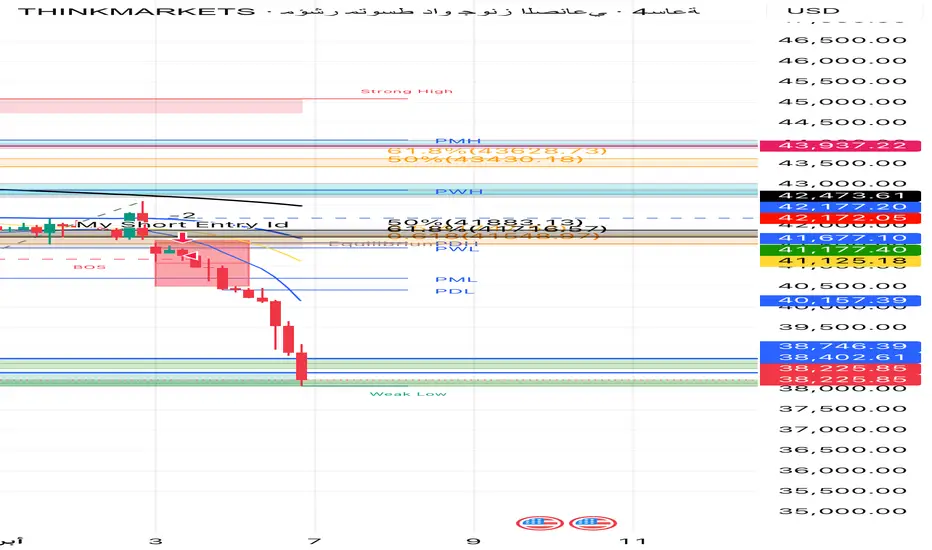Click the 50%(43430.18) Fibonacci label
The image size is (932, 550).
click(485, 159)
